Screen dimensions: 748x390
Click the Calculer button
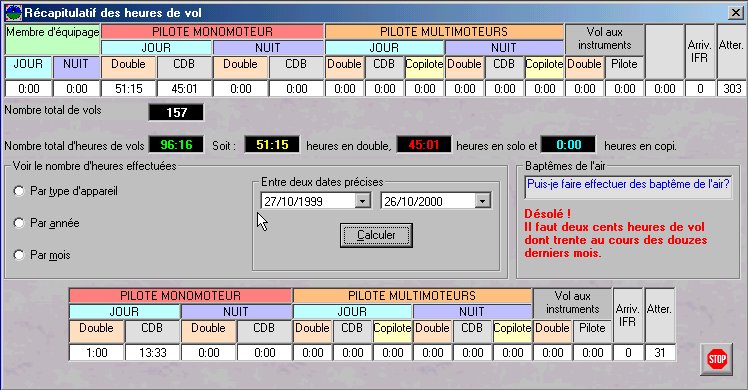pyautogui.click(x=376, y=235)
